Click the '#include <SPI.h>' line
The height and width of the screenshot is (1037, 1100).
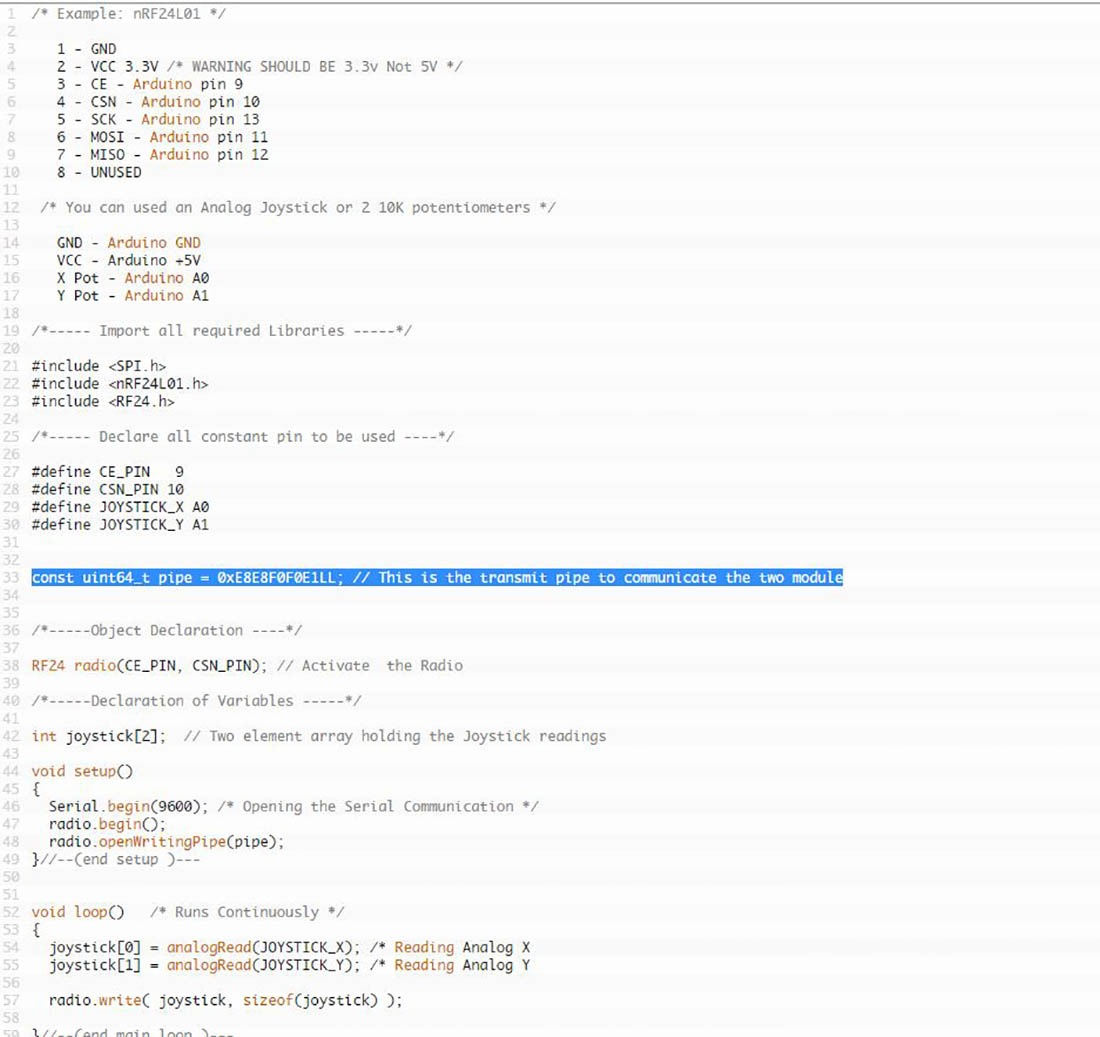(99, 366)
